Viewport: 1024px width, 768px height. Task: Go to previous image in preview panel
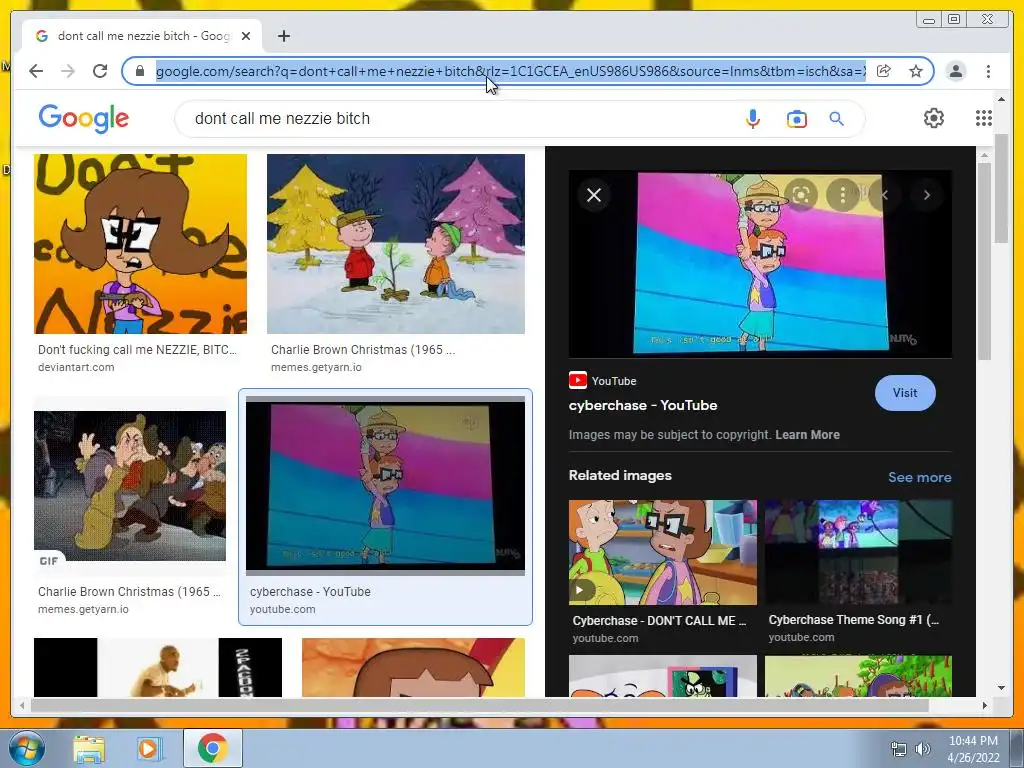(885, 195)
